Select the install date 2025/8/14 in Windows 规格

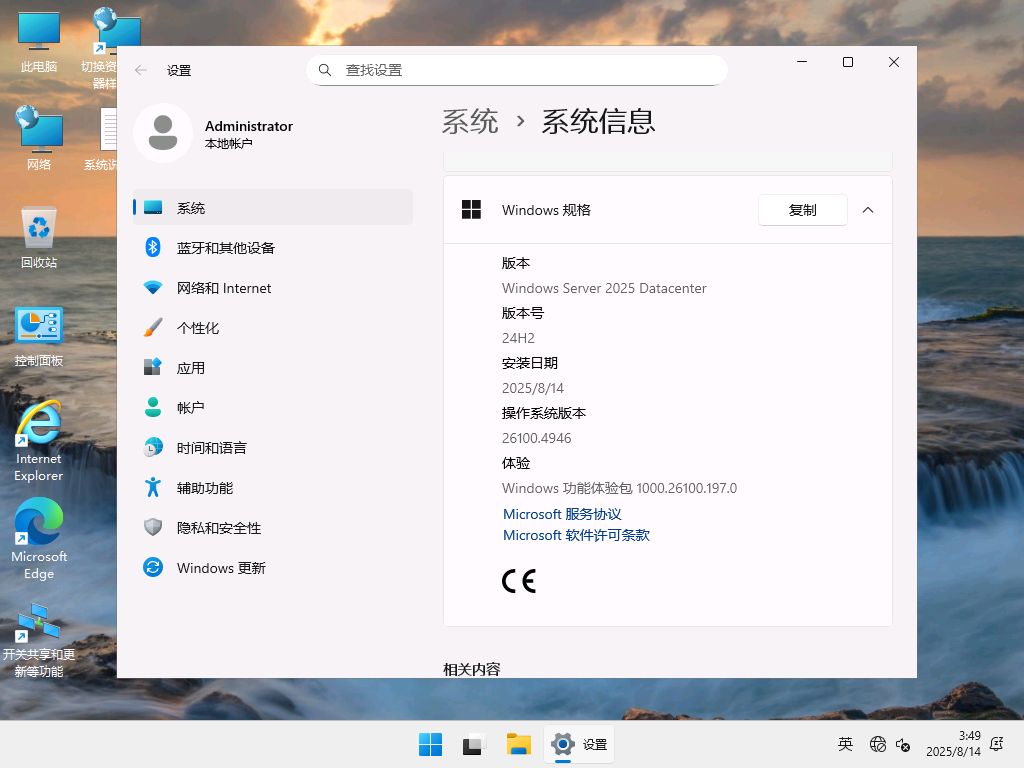(x=532, y=388)
